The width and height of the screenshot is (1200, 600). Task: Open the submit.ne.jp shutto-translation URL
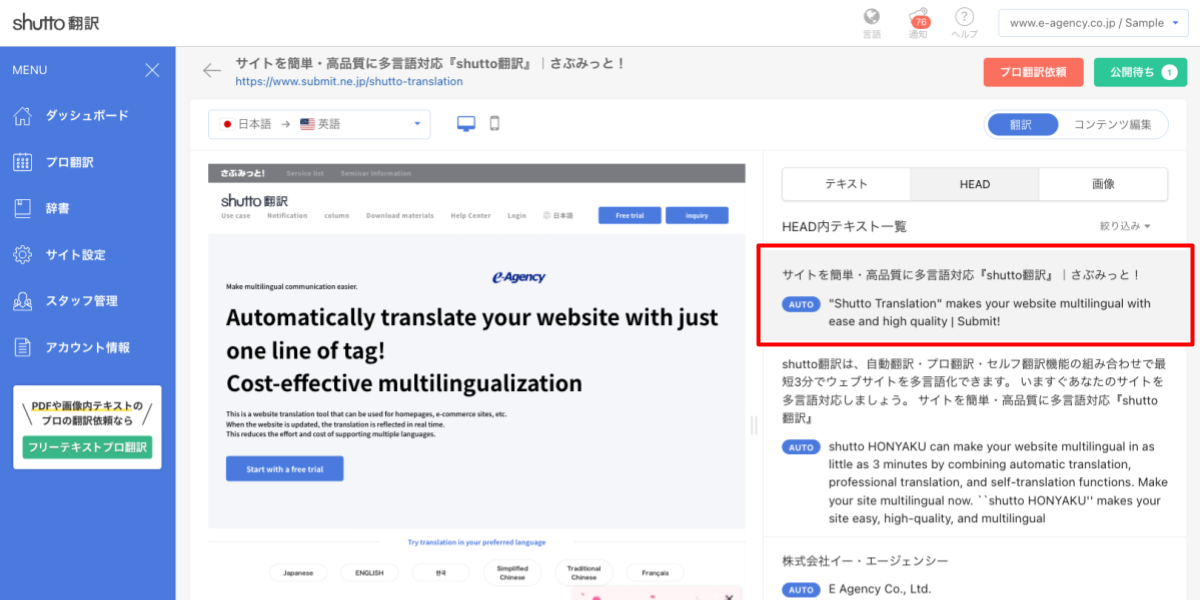pos(349,81)
